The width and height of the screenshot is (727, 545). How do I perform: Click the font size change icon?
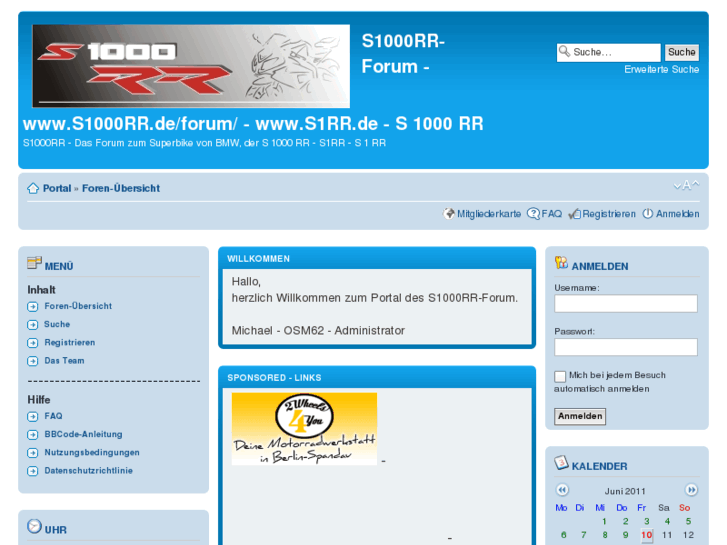click(686, 186)
